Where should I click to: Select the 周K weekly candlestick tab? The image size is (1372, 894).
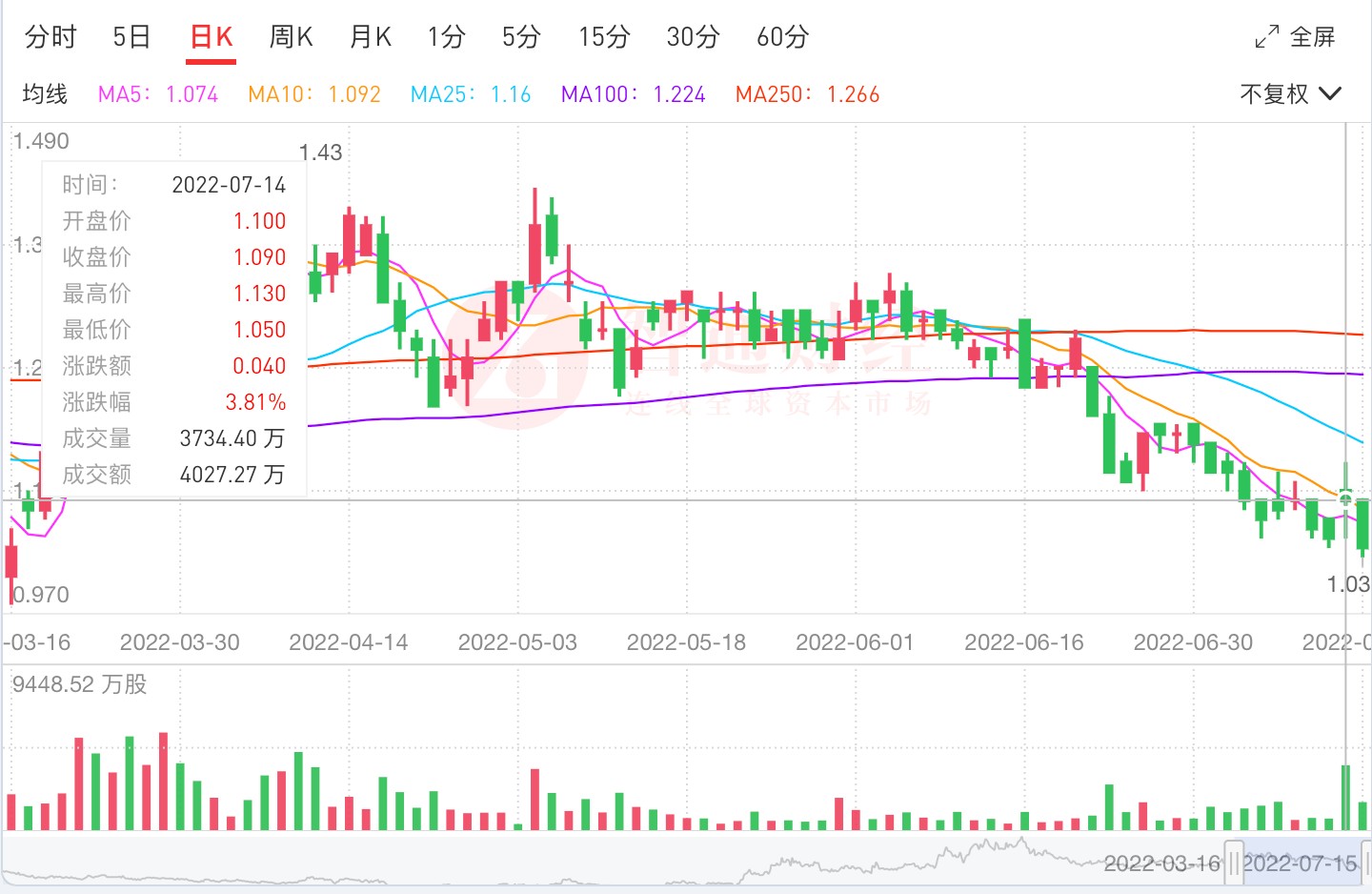click(x=291, y=37)
